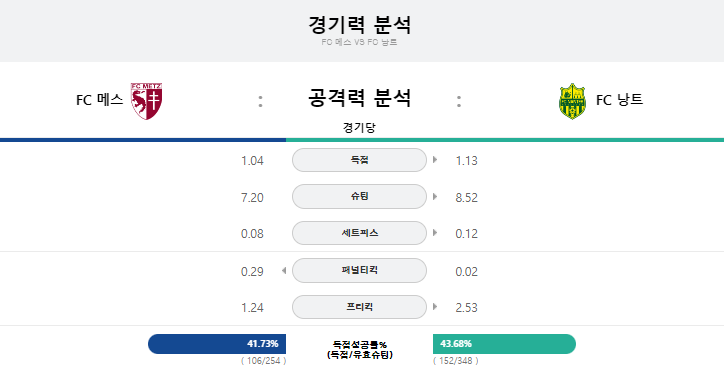Screen dimensions: 724x372
Task: Click the FC Nantes yellow-green crest logo
Action: tap(572, 102)
